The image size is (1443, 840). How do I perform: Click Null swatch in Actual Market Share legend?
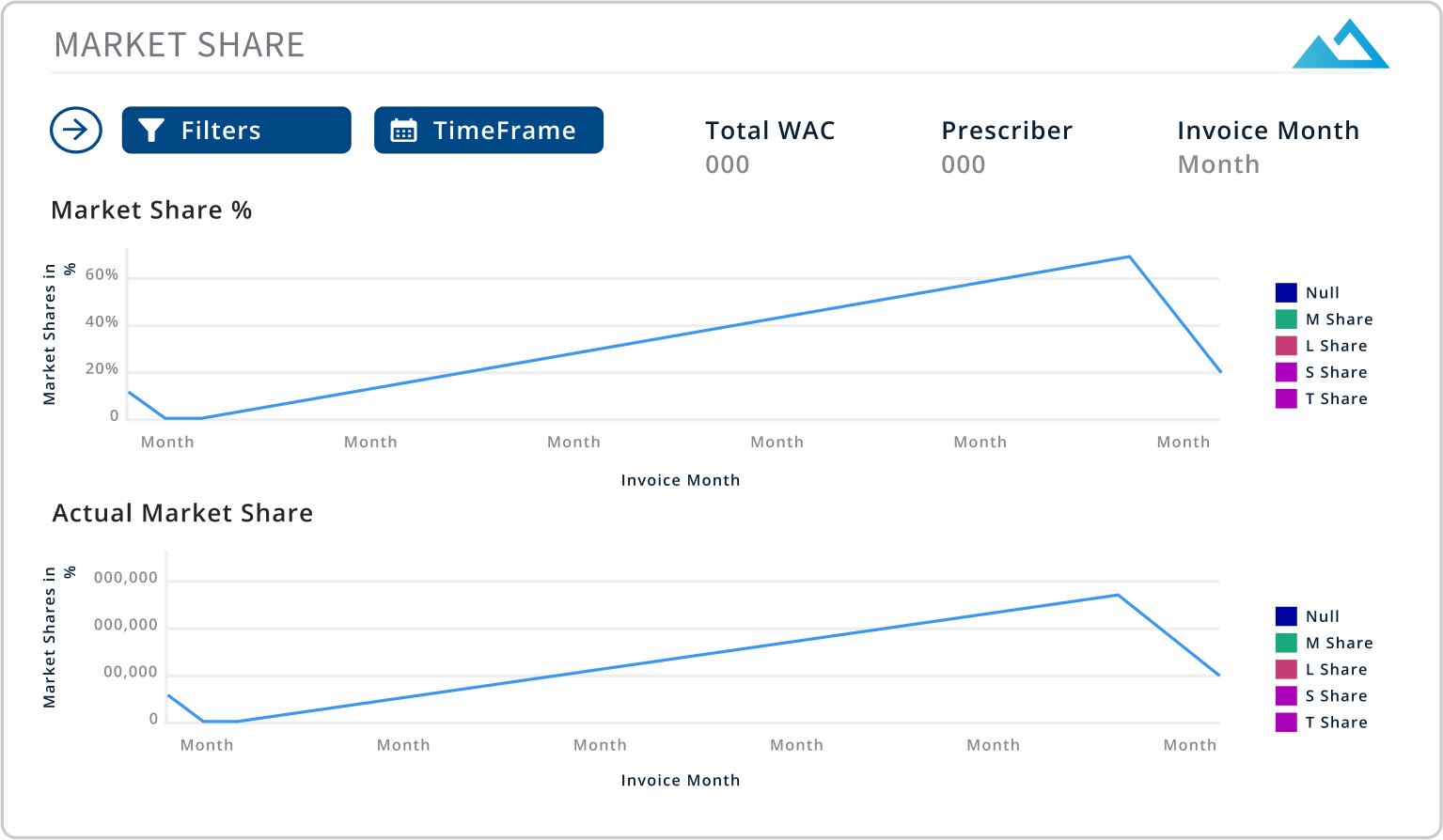(1286, 616)
